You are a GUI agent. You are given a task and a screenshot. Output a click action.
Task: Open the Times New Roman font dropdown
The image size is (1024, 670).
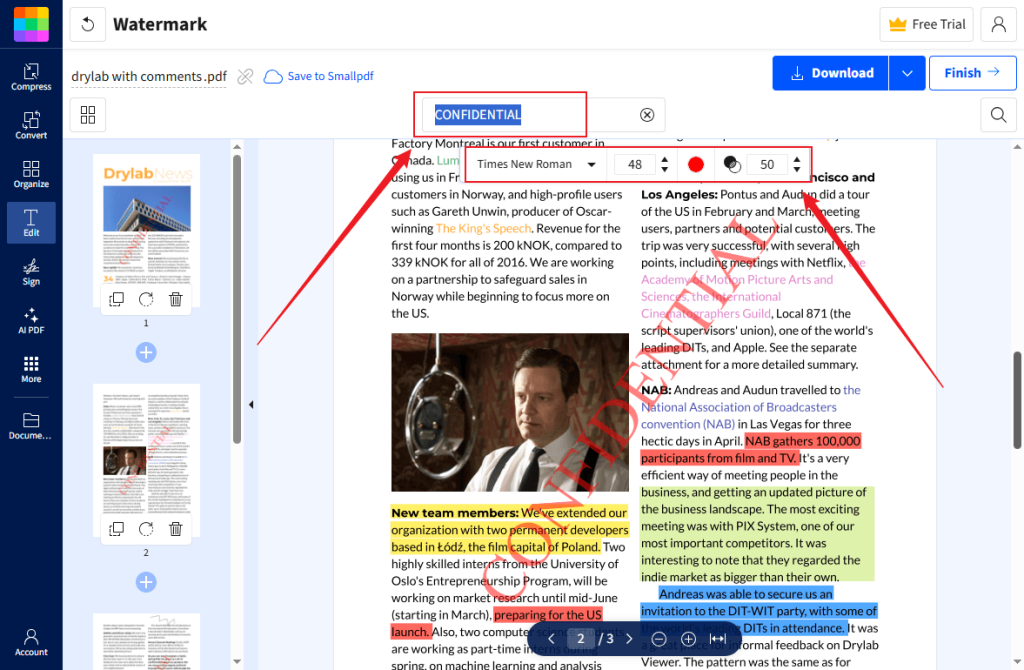pos(534,164)
